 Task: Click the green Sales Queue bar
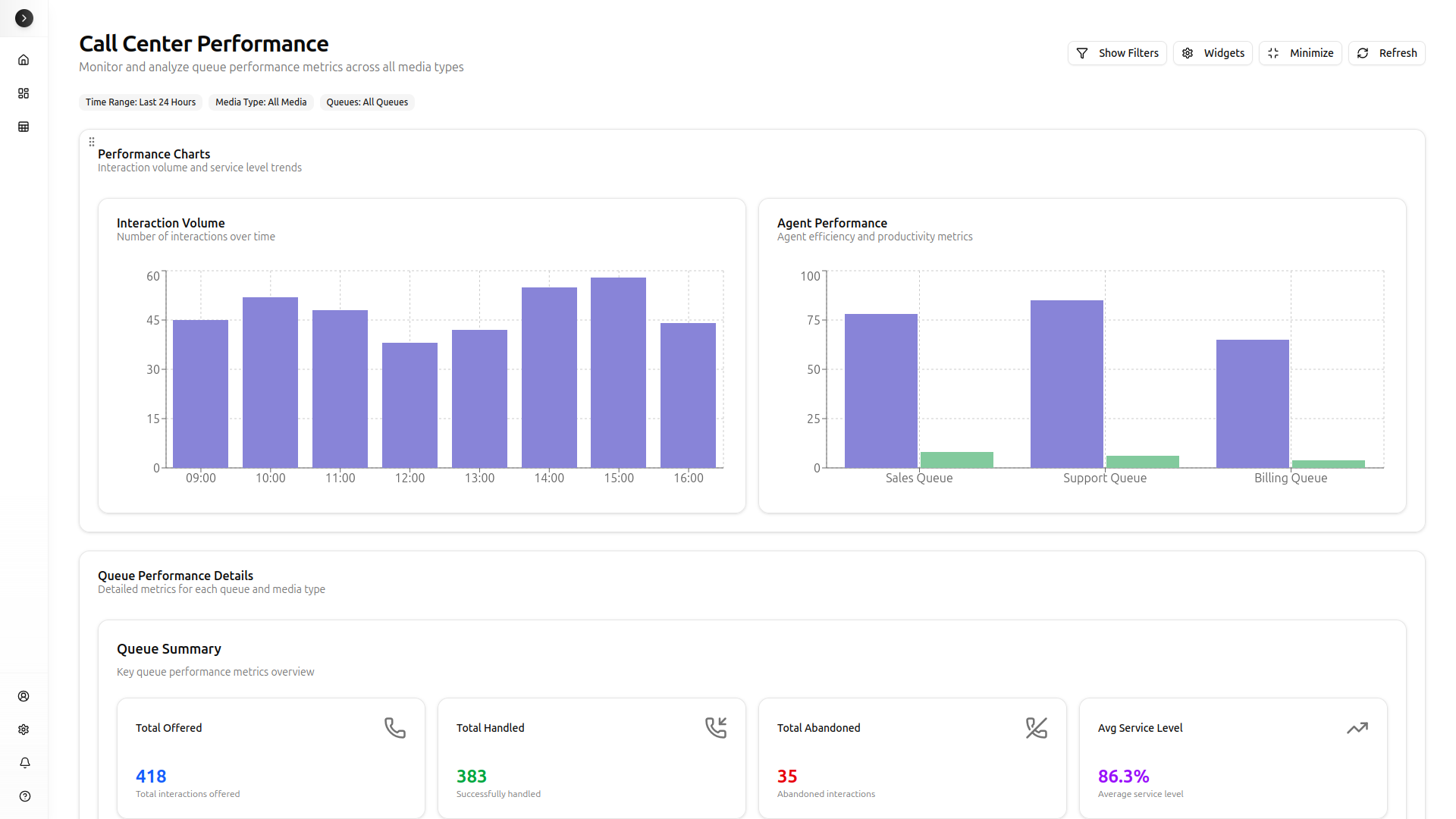click(956, 460)
